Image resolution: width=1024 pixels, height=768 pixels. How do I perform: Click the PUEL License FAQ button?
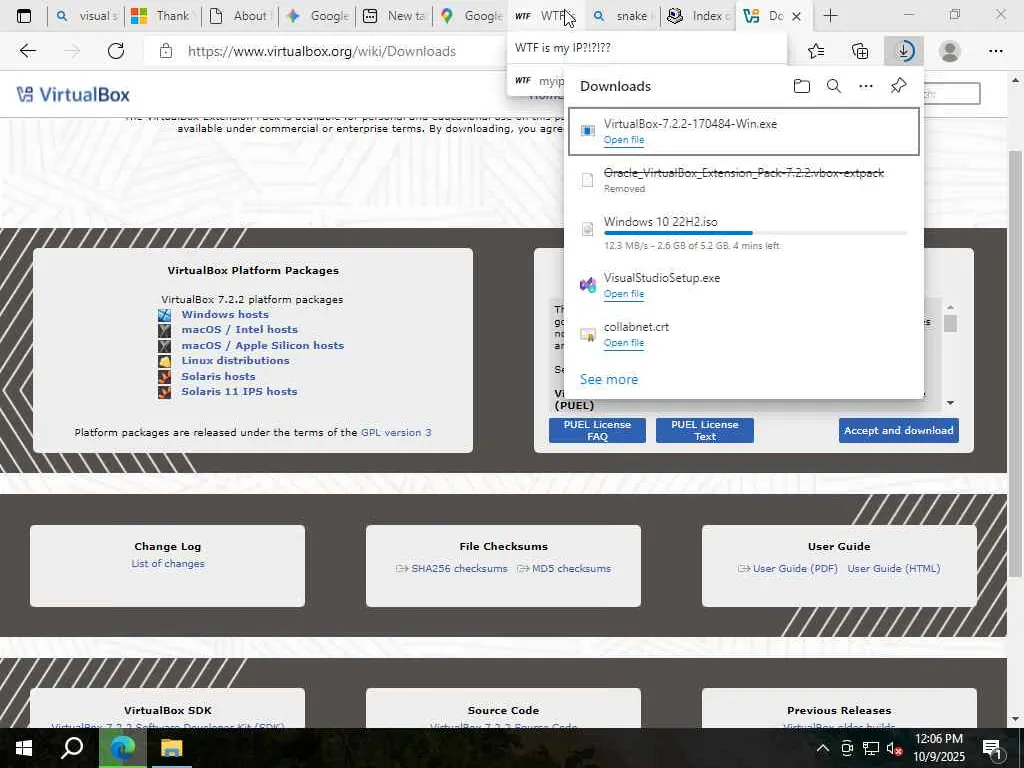pyautogui.click(x=597, y=430)
